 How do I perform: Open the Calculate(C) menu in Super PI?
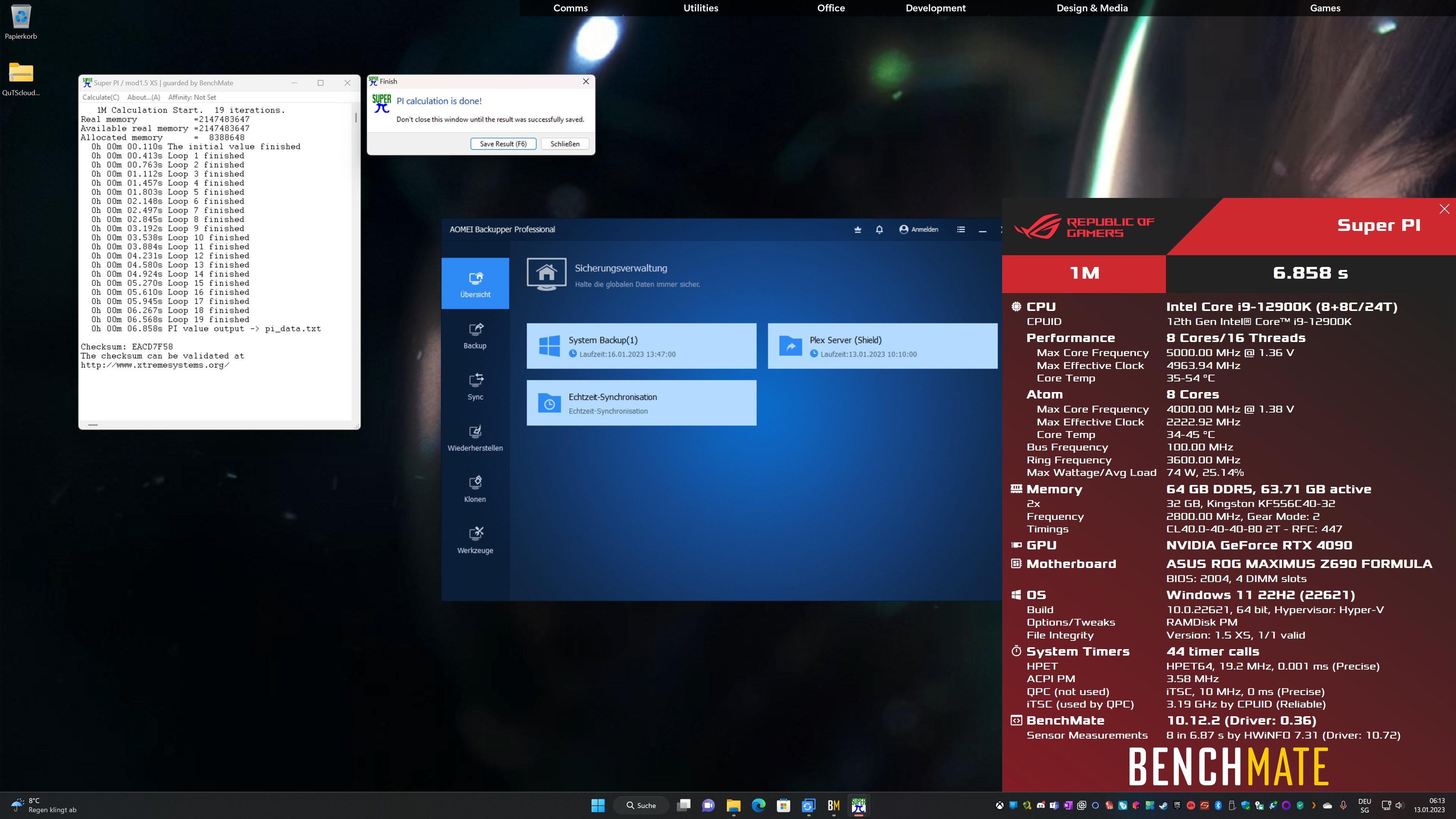100,97
